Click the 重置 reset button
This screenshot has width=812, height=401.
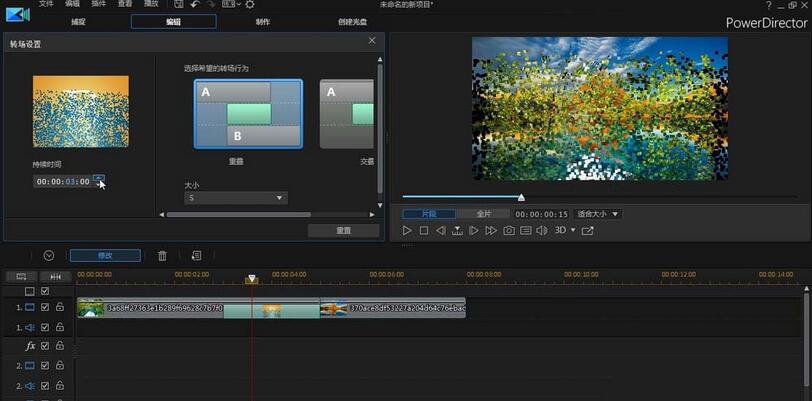343,231
